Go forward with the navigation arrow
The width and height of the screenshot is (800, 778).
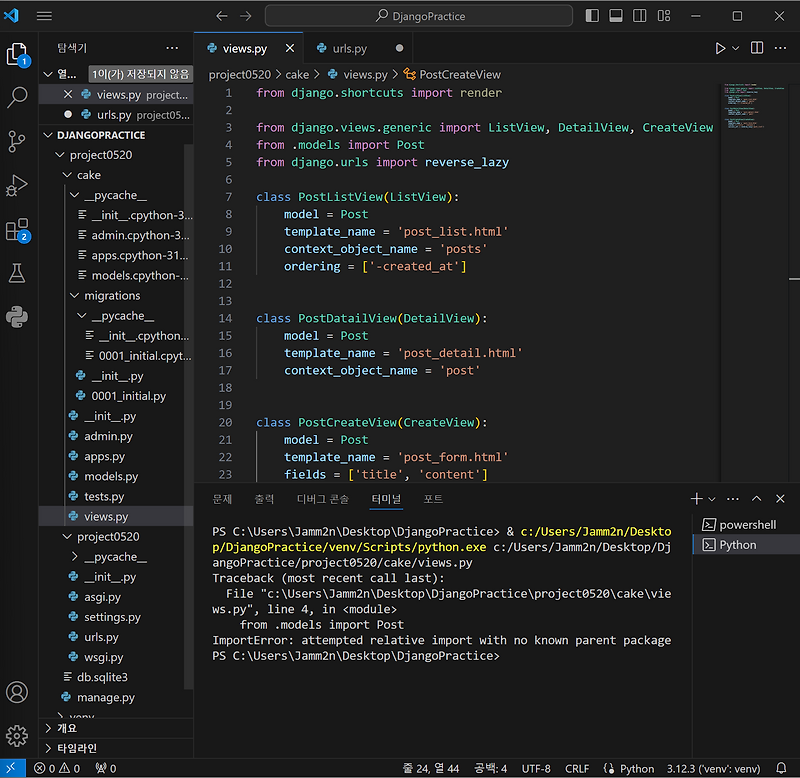[x=246, y=16]
